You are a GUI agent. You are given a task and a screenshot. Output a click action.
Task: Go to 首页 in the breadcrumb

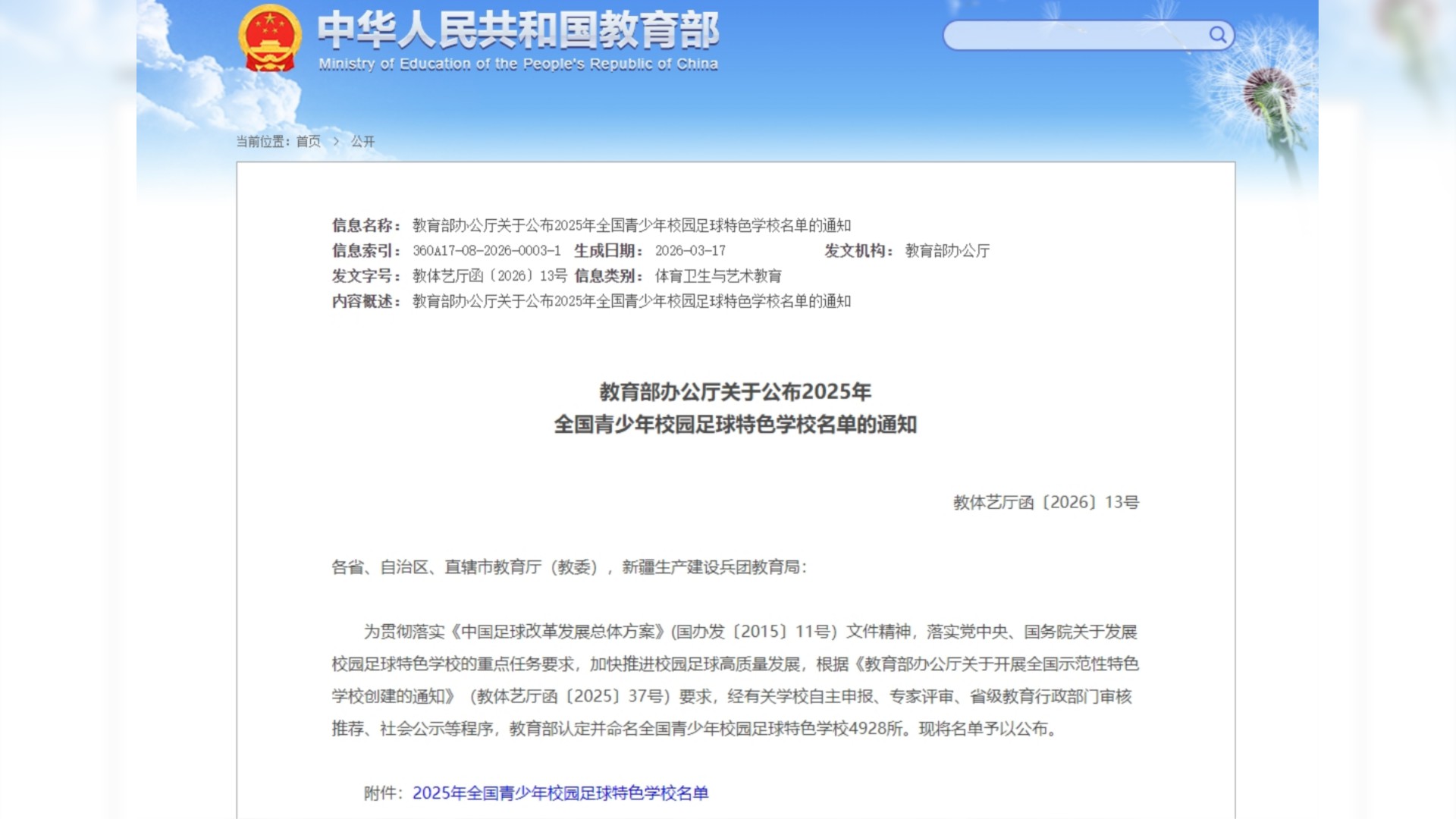tap(308, 141)
